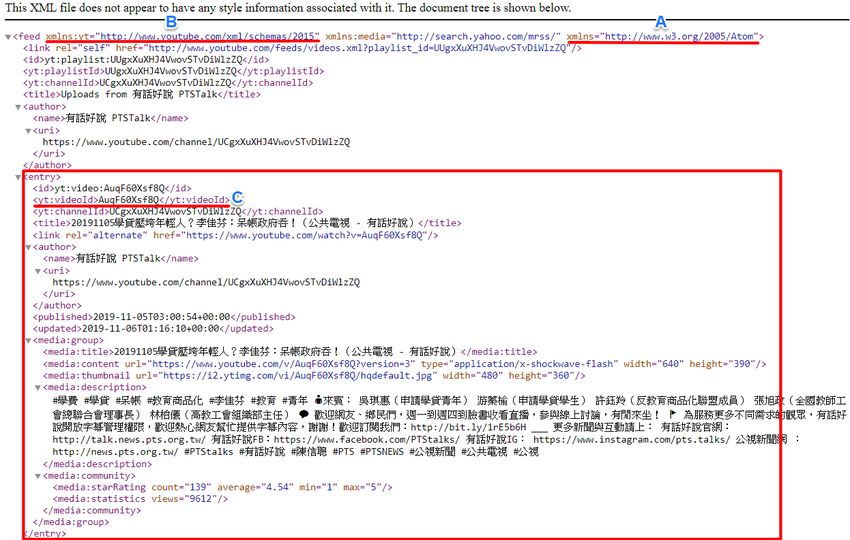
Task: Click the media:content shockwave-flash url line
Action: click(x=404, y=364)
